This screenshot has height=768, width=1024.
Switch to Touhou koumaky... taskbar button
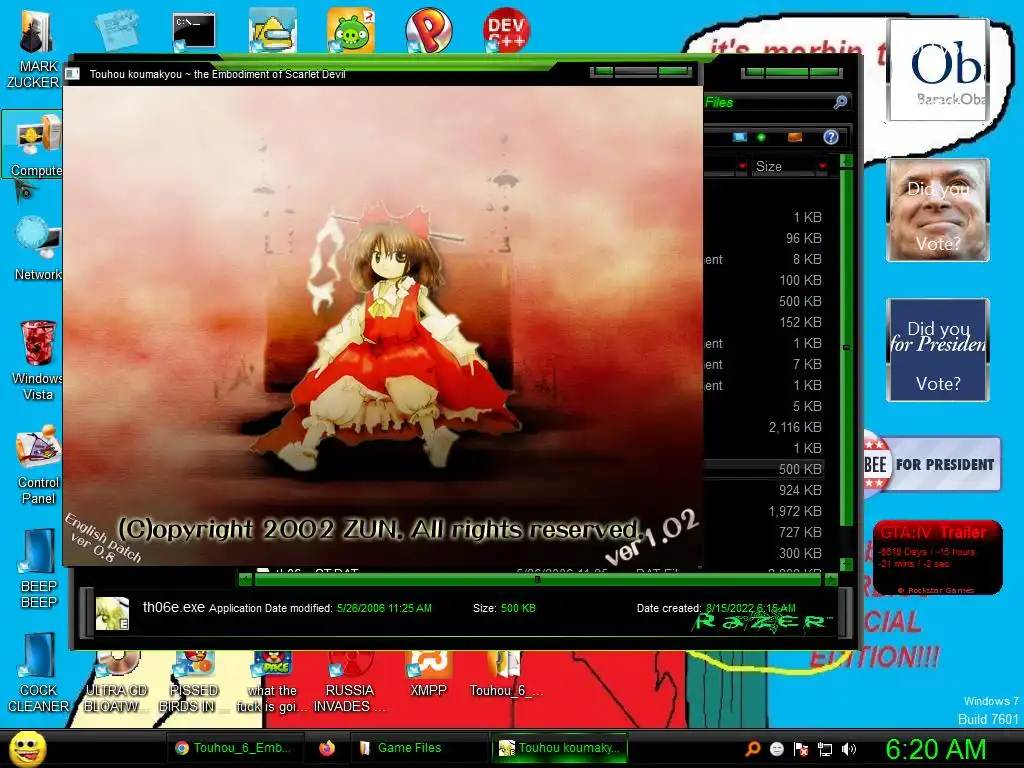pos(559,748)
